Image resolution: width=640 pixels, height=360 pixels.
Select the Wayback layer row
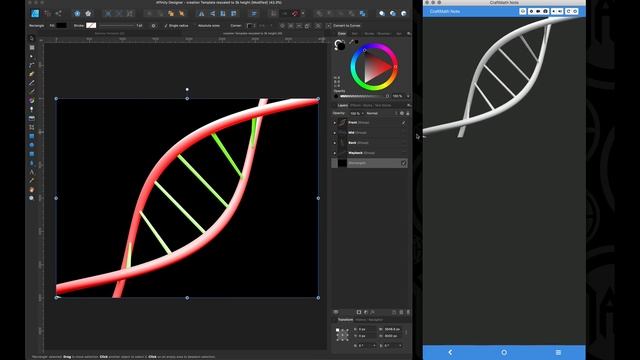point(370,153)
